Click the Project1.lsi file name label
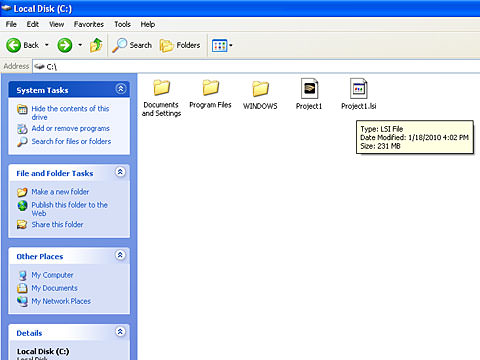The image size is (480, 360). click(359, 106)
